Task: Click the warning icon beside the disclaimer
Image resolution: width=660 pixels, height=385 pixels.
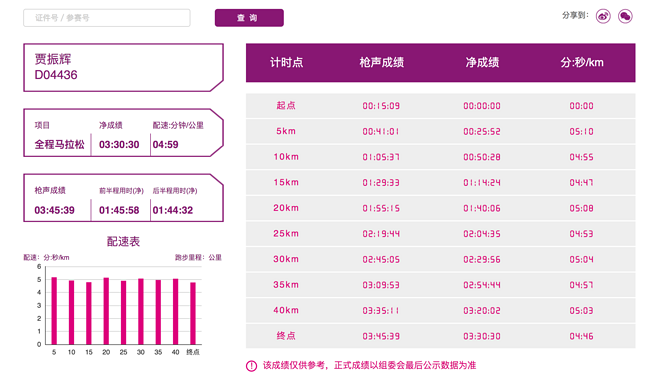Action: [x=251, y=366]
